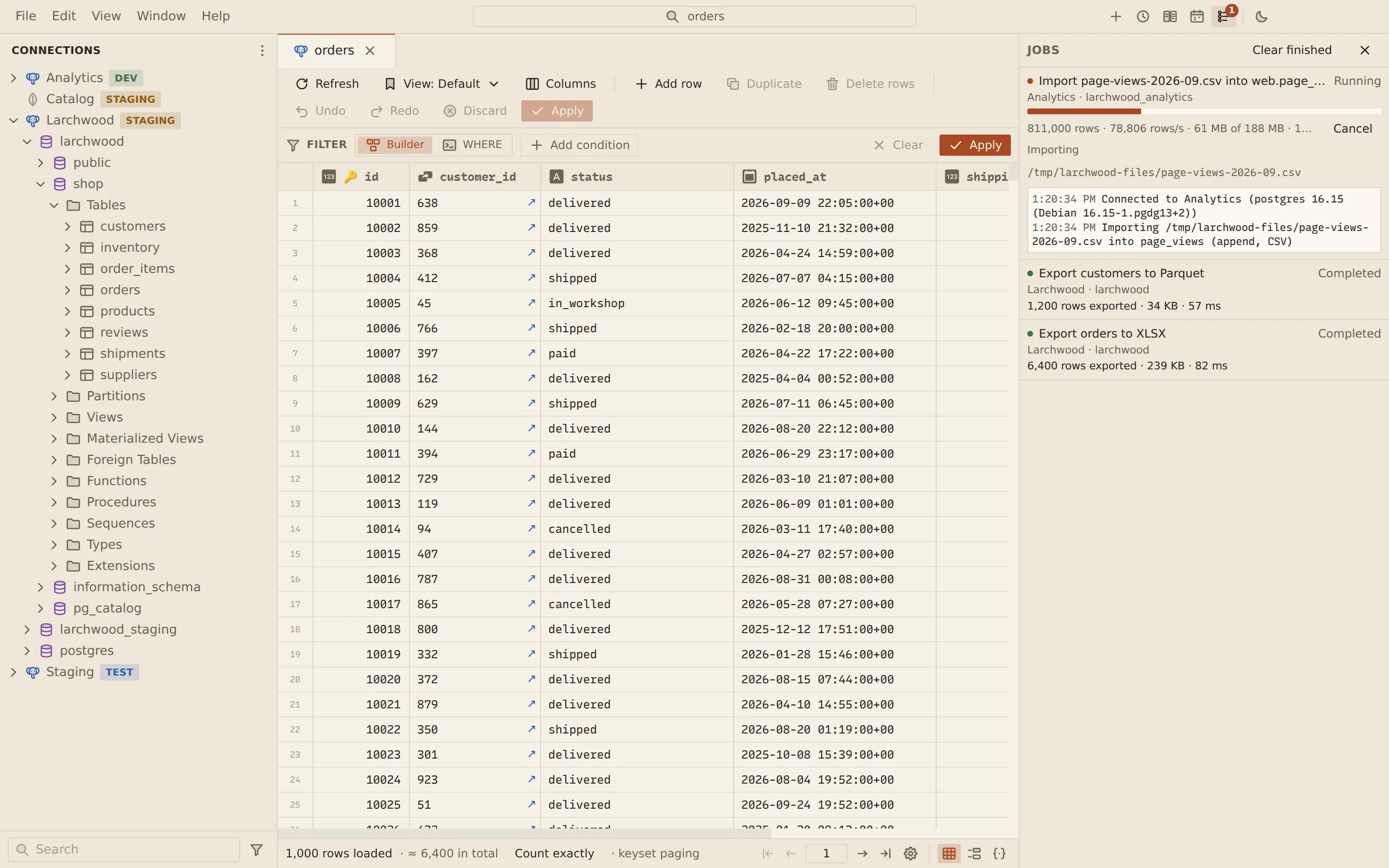Click the top orders search box

[694, 17]
